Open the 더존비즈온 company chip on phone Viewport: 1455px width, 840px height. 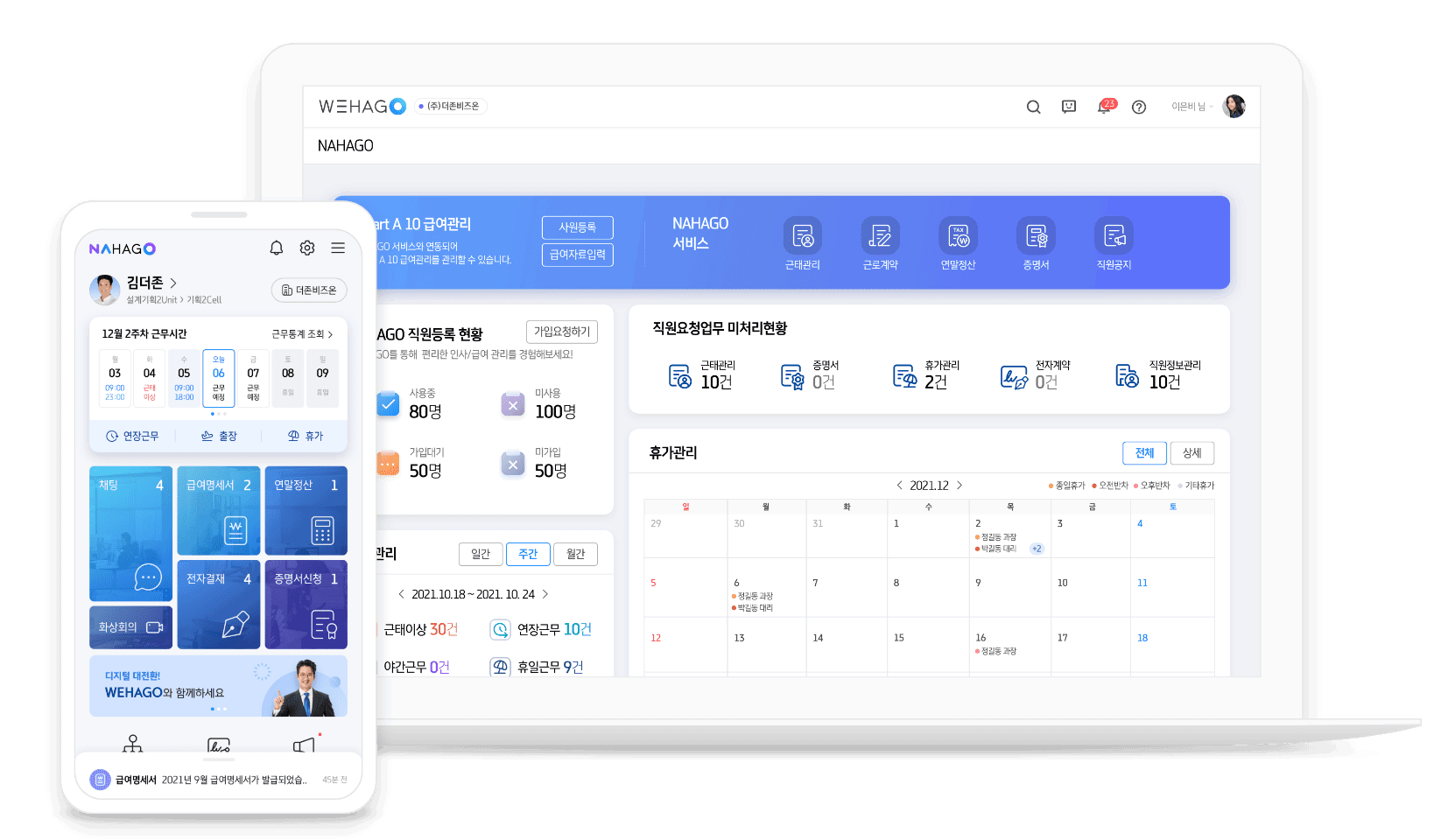[309, 290]
